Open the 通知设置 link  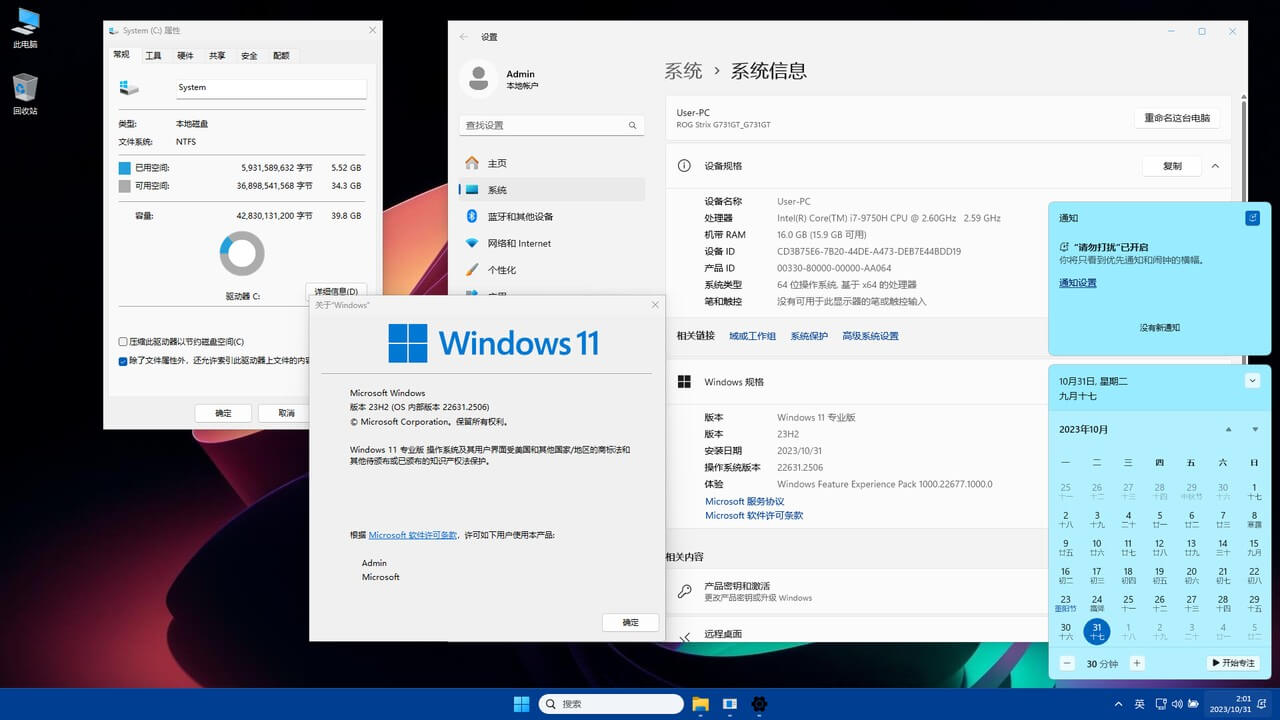coord(1078,283)
